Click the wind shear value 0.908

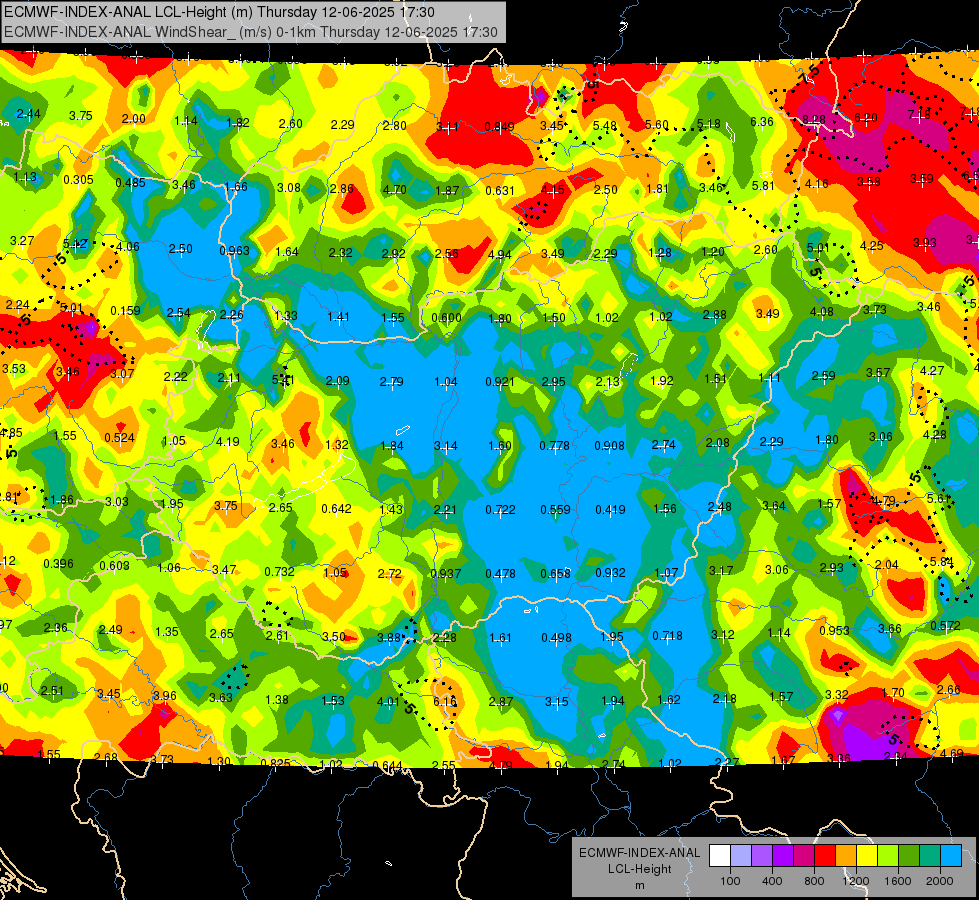click(x=609, y=445)
